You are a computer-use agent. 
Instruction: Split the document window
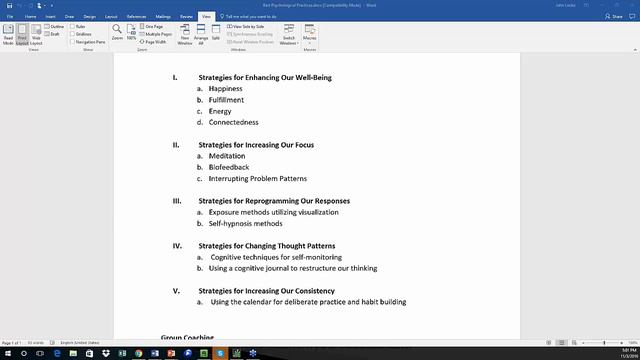point(216,32)
